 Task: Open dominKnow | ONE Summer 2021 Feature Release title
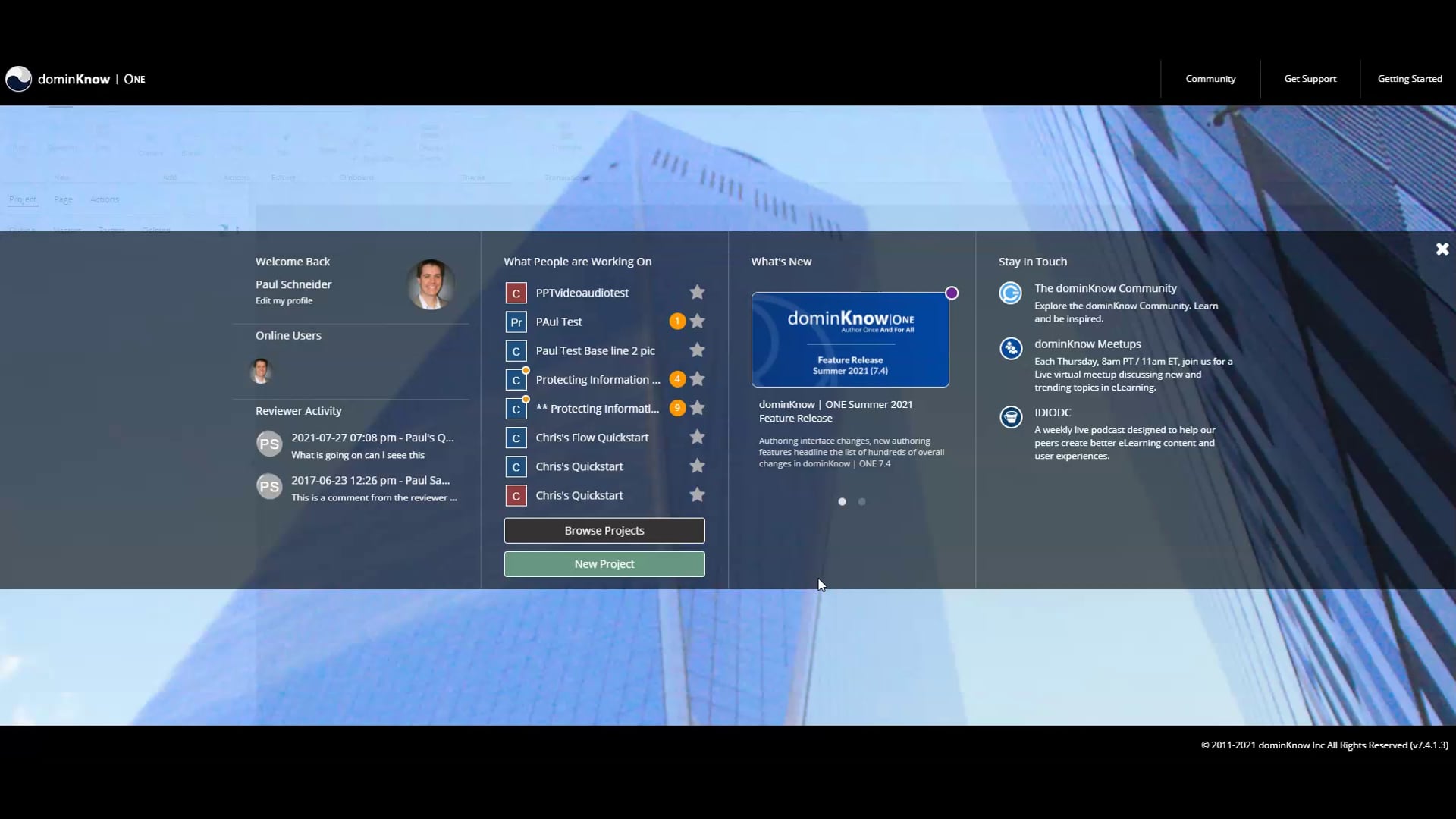836,411
